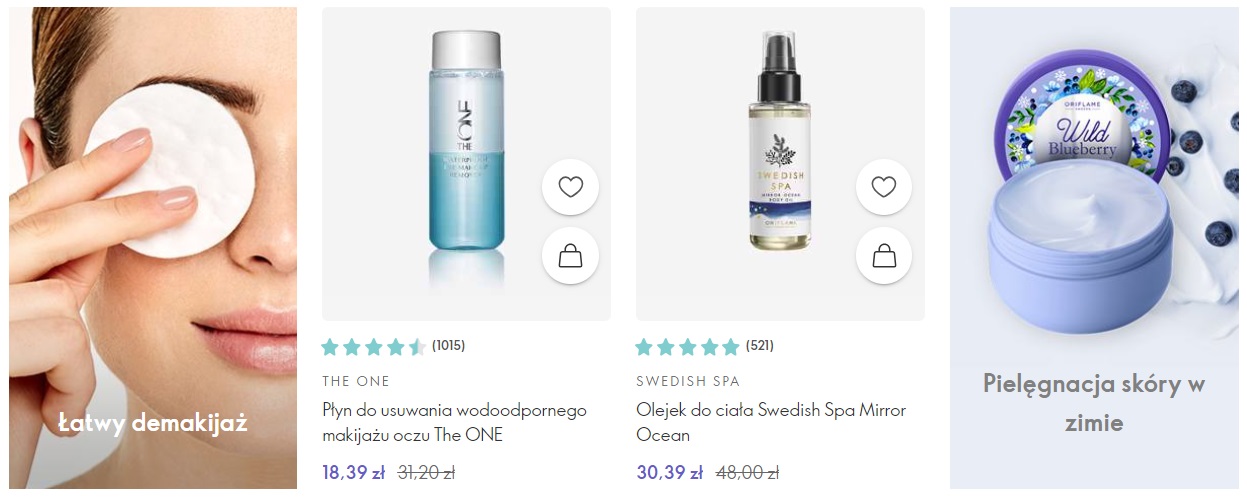Add The ONE makeup remover to shopping bag
1247x497 pixels.
pos(570,256)
